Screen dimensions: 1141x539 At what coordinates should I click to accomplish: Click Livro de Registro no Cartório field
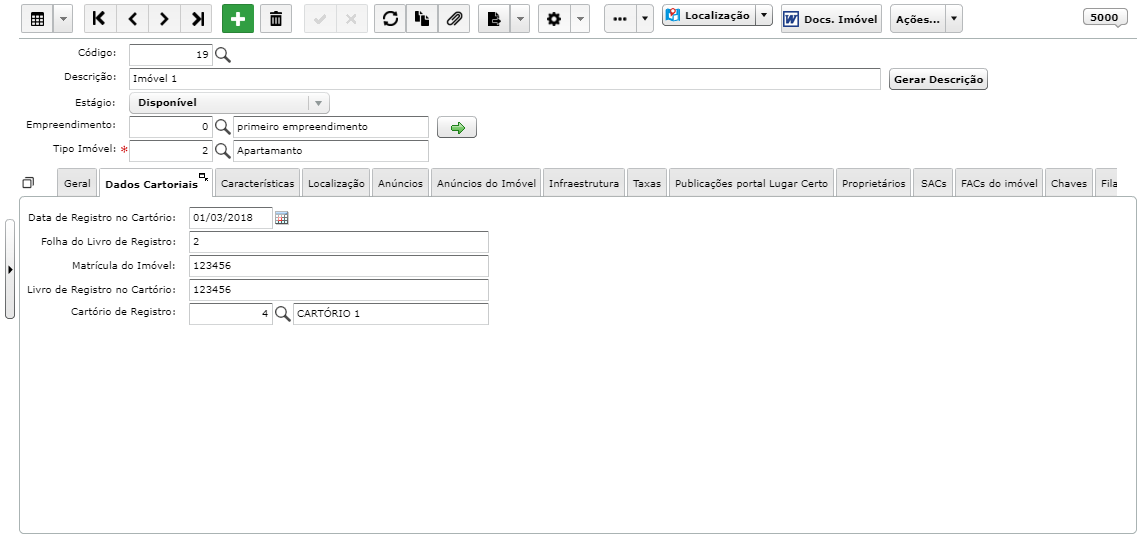[x=338, y=290]
